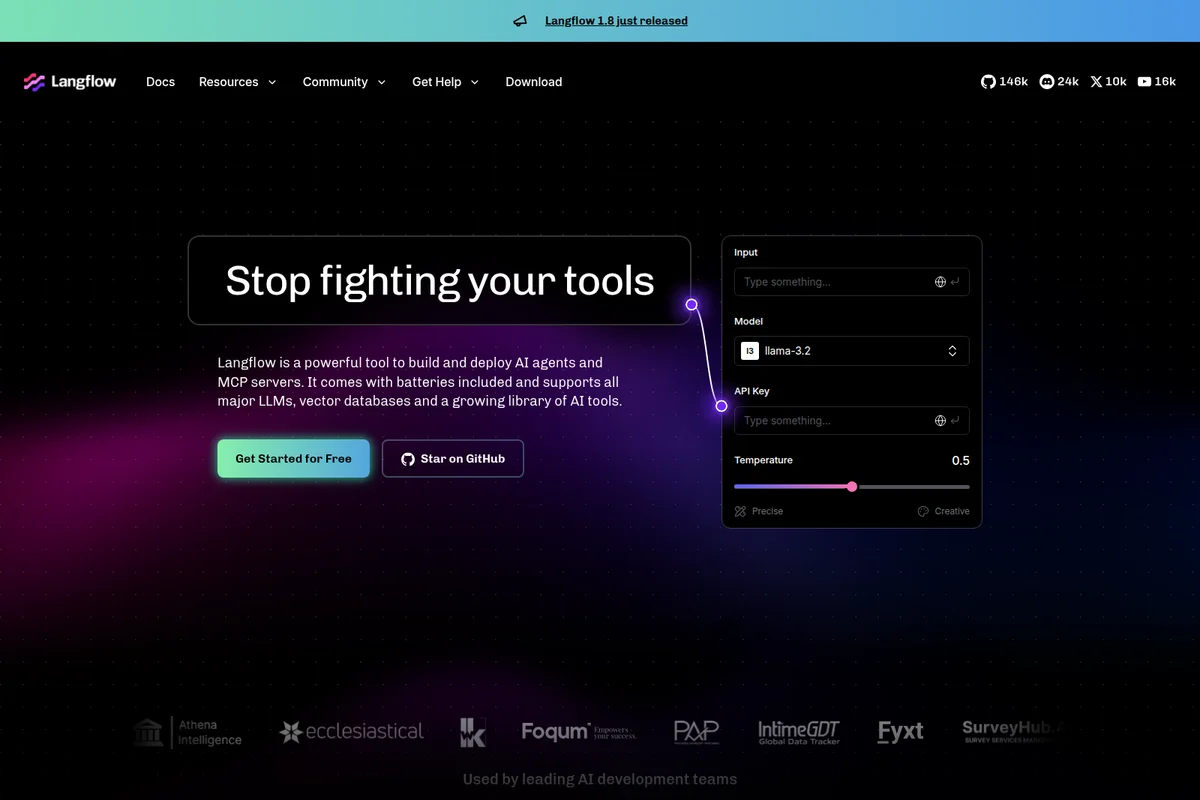
Task: Open the llama-3.2 model selector
Action: click(851, 350)
